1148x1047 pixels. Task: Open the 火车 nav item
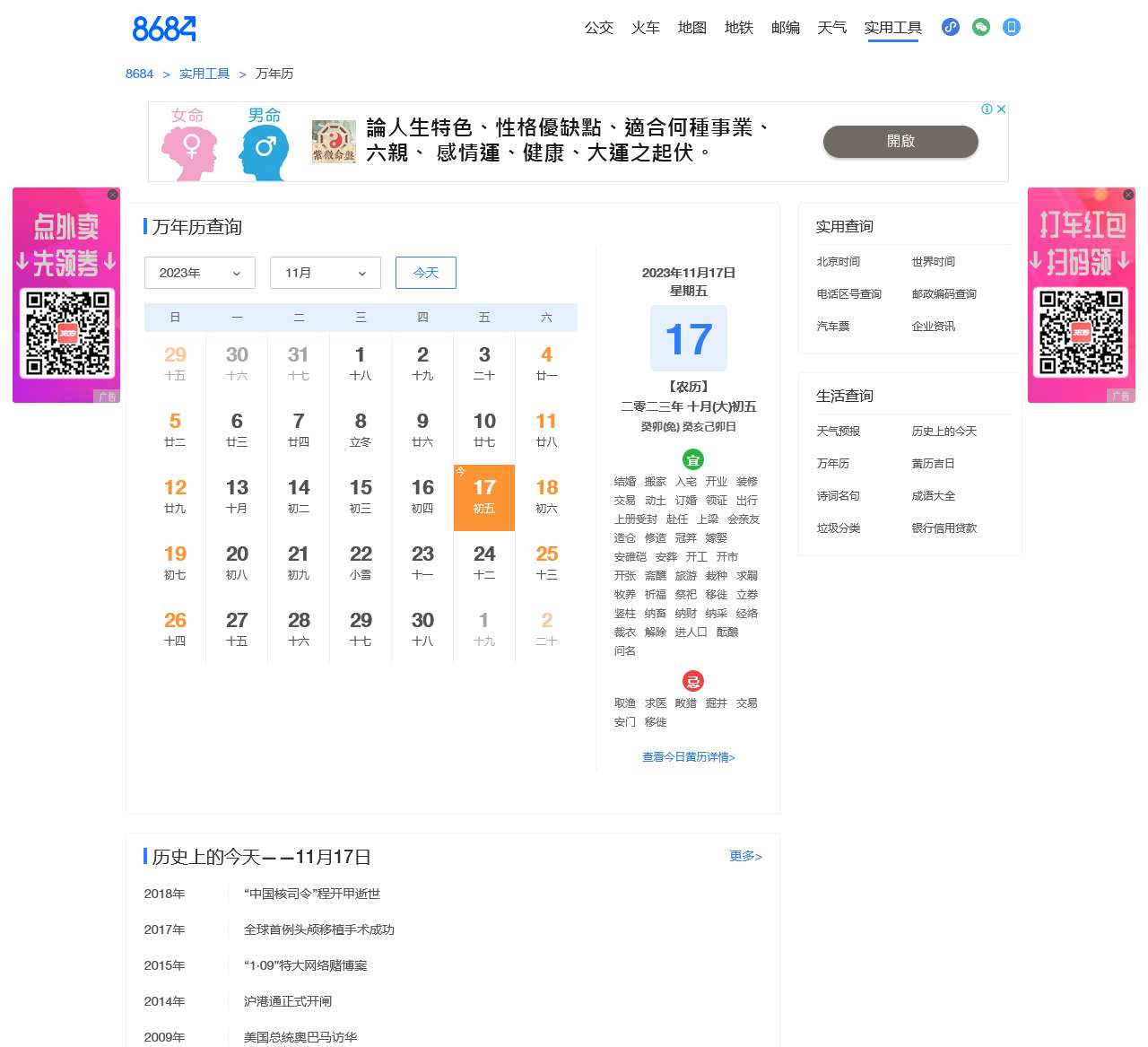(646, 28)
